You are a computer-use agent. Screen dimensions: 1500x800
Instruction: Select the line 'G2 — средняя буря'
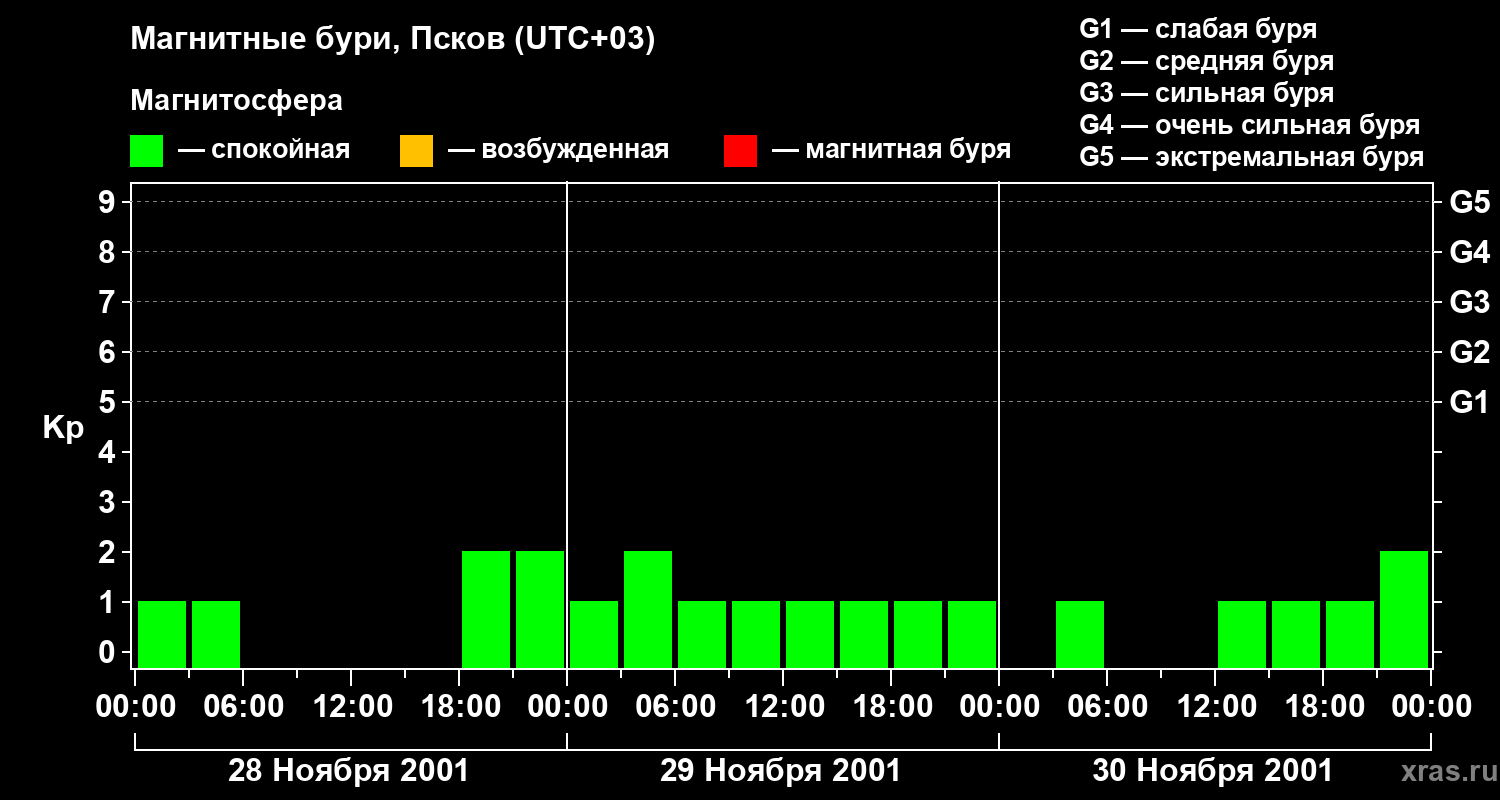coord(1206,61)
